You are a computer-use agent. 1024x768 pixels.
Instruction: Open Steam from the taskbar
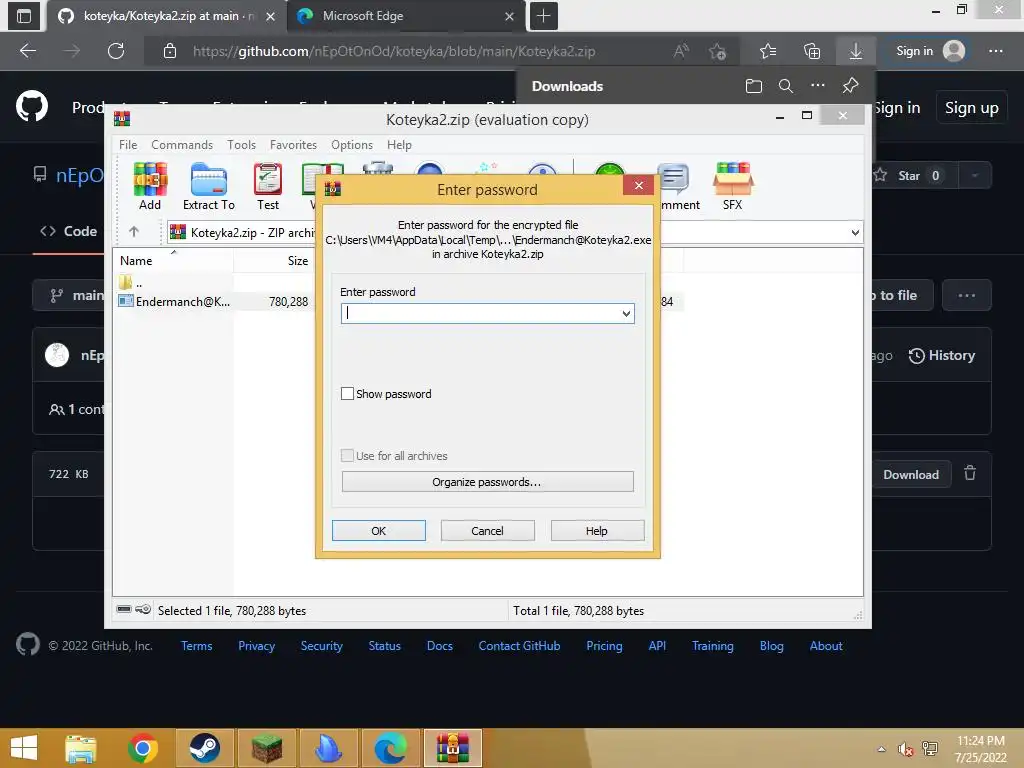coord(204,748)
